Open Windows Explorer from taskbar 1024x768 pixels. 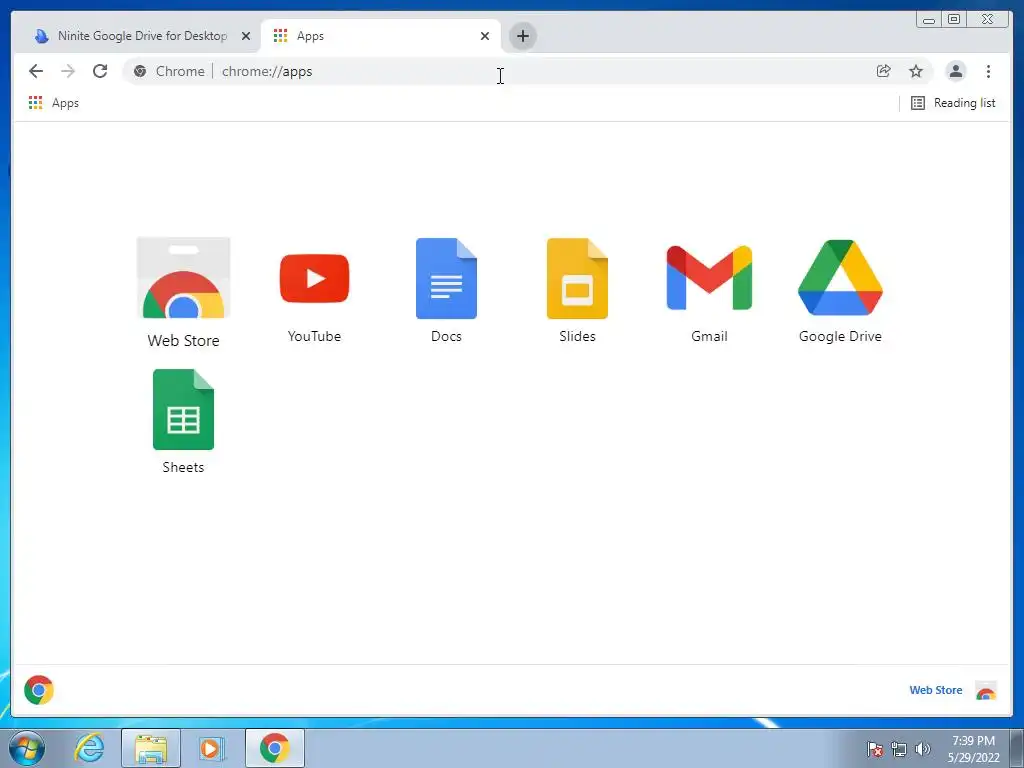tap(151, 748)
